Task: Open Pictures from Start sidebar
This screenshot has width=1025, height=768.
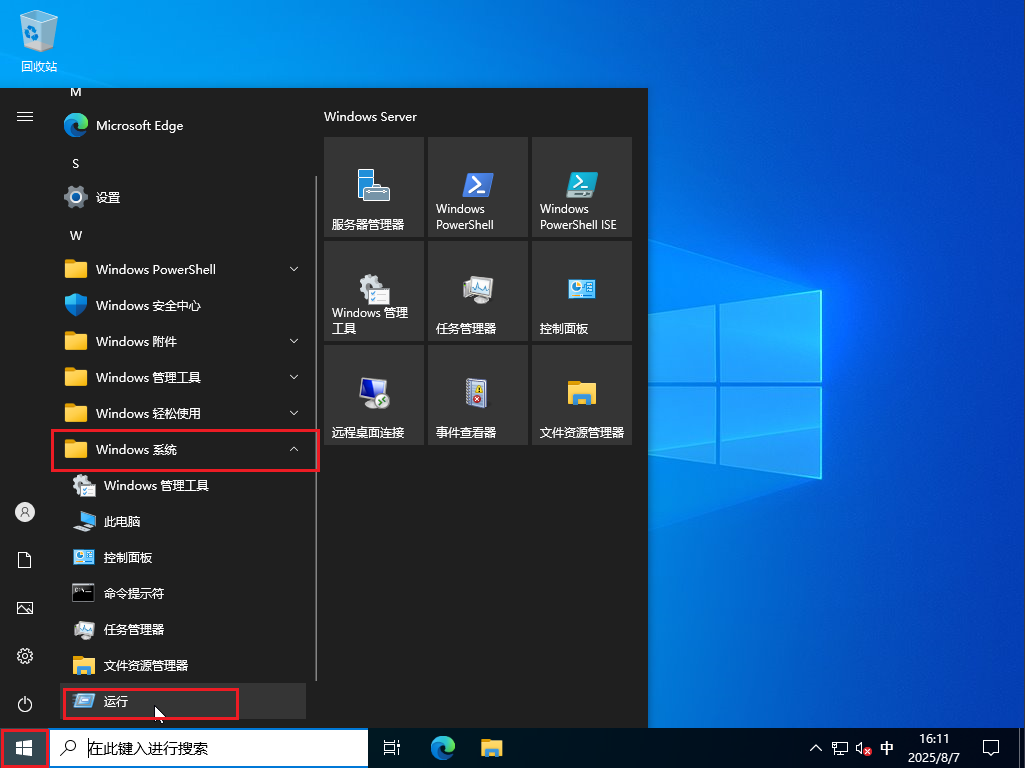Action: point(25,608)
